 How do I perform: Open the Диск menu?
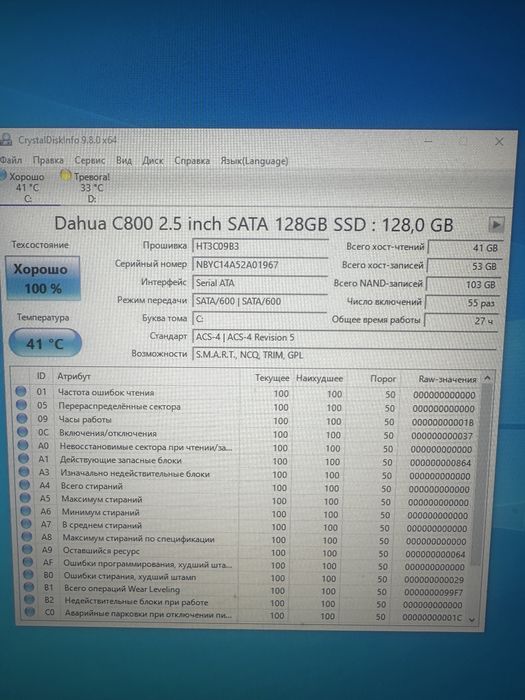tap(153, 161)
